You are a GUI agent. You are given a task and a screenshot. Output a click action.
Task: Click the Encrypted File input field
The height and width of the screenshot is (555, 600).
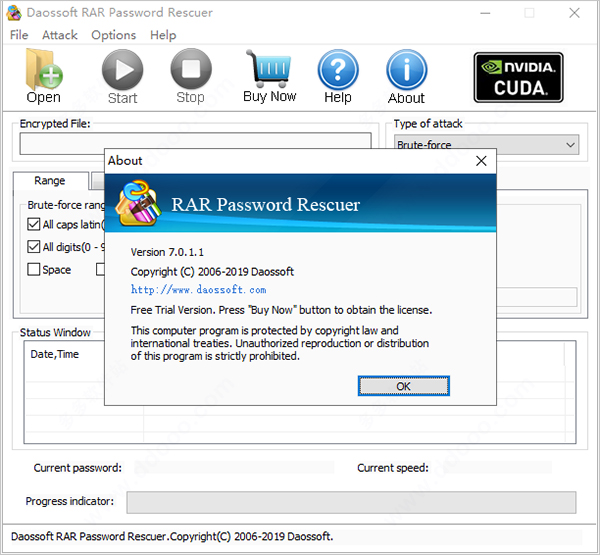[195, 144]
